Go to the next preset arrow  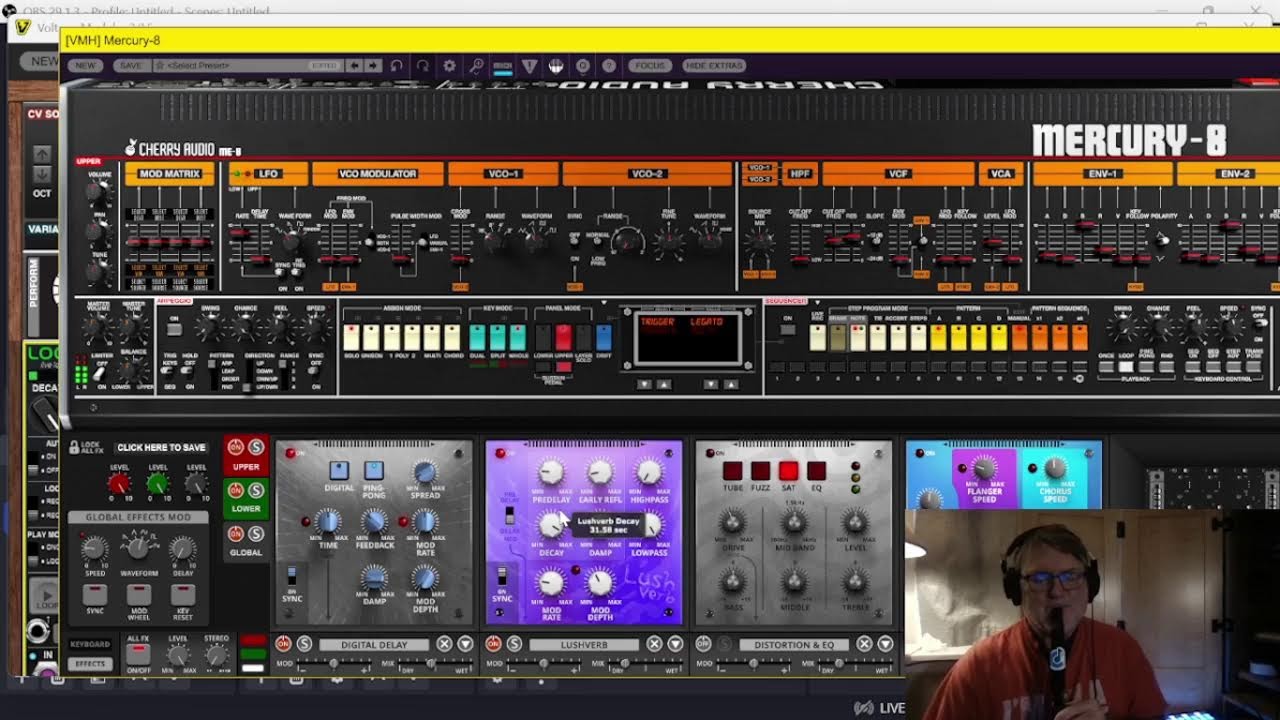(x=373, y=66)
